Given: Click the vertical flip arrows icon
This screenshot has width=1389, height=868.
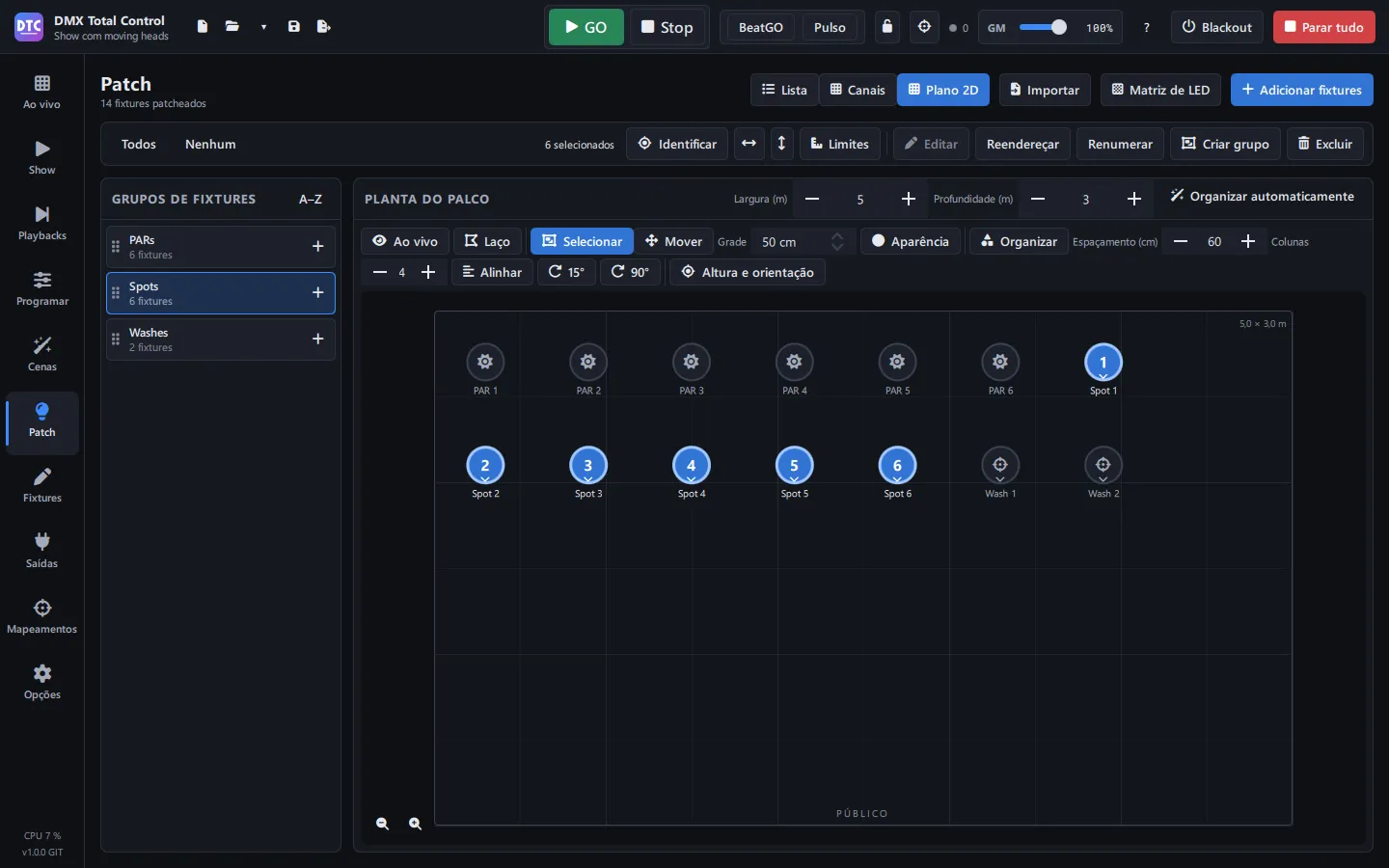Looking at the screenshot, I should (x=781, y=144).
